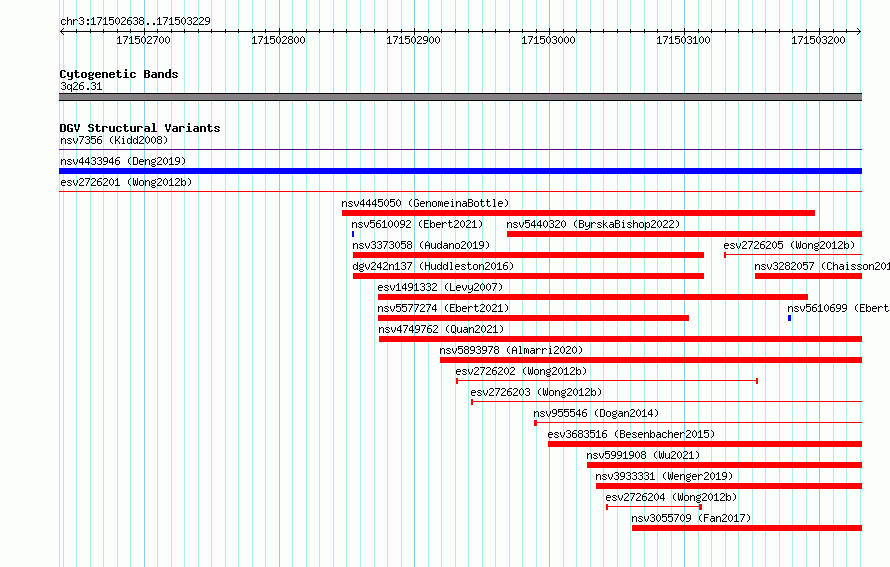This screenshot has height=567, width=890.
Task: Open nsv5440320 (ByrskaBishop2022) label
Action: point(593,224)
